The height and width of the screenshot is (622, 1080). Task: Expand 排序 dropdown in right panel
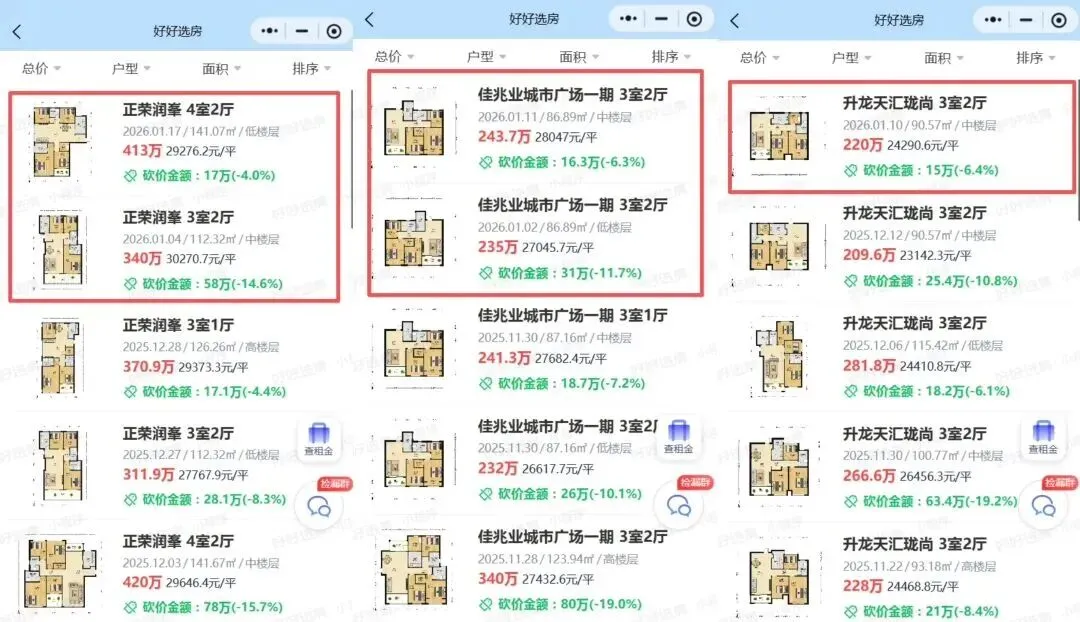click(x=1035, y=58)
